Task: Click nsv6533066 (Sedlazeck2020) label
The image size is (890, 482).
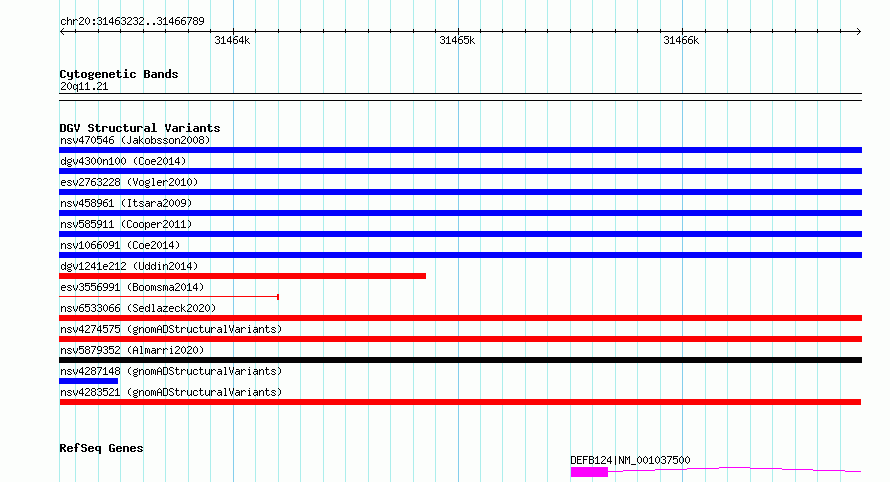Action: (x=138, y=308)
